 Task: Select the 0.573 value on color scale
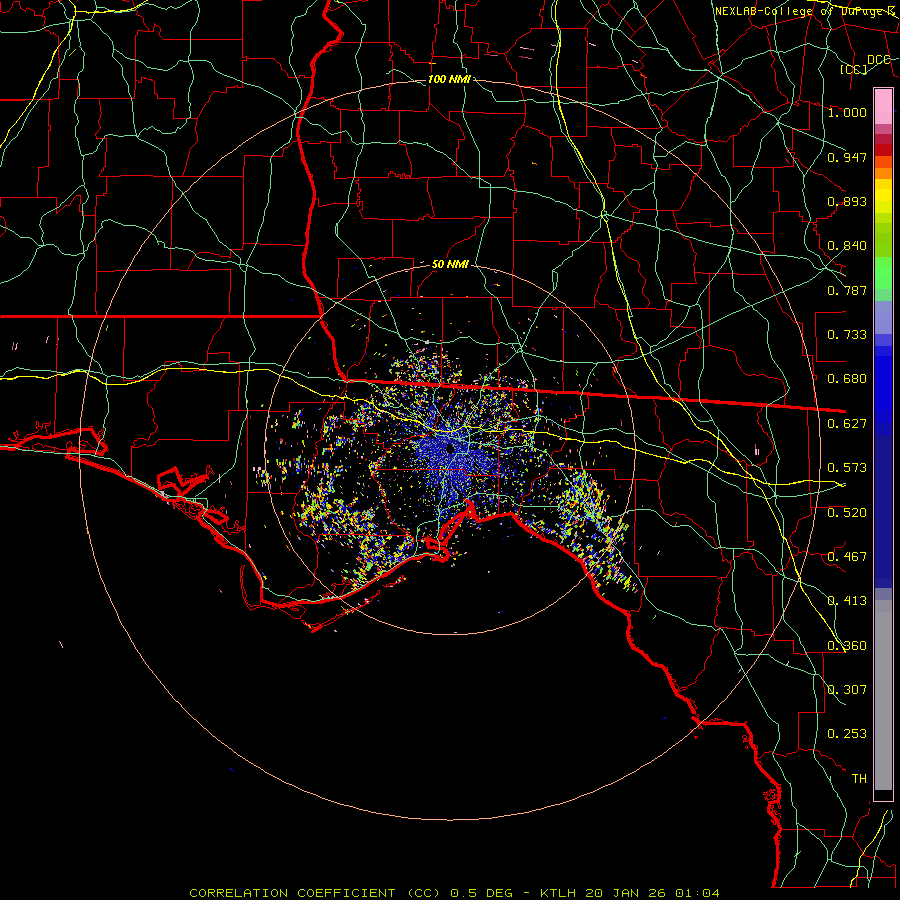click(x=847, y=468)
